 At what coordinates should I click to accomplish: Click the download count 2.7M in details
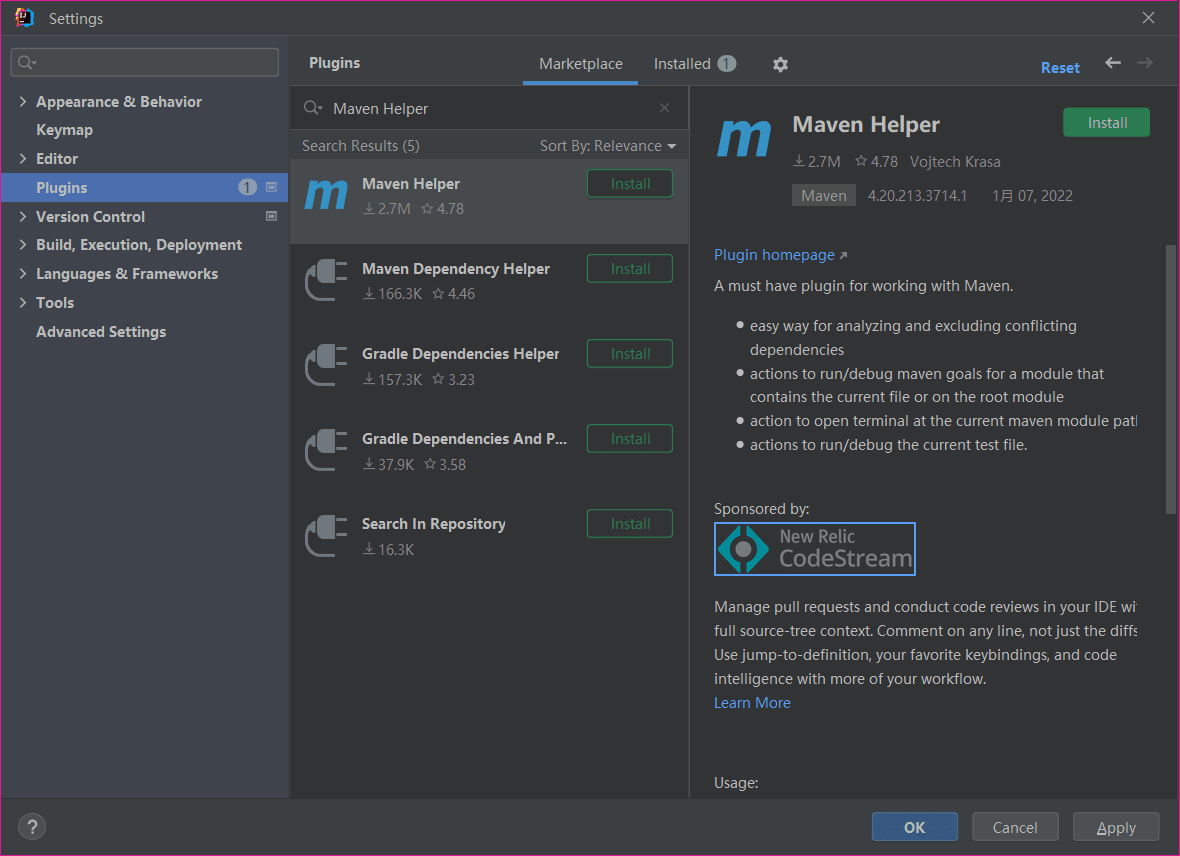[817, 161]
